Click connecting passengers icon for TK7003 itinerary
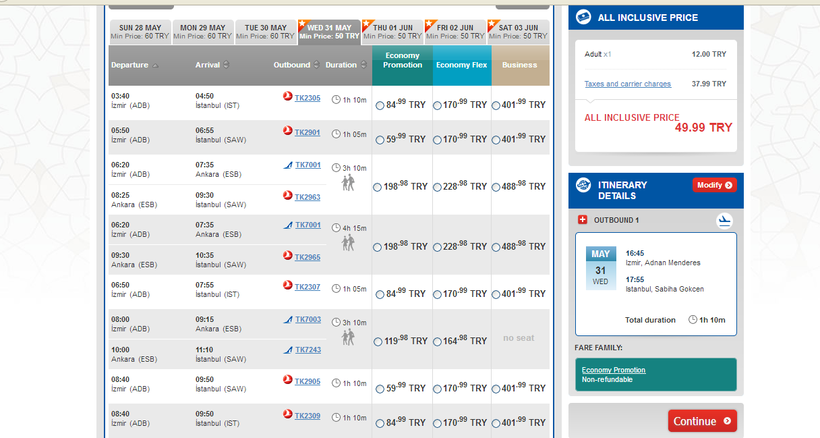The image size is (820, 438). pos(348,338)
